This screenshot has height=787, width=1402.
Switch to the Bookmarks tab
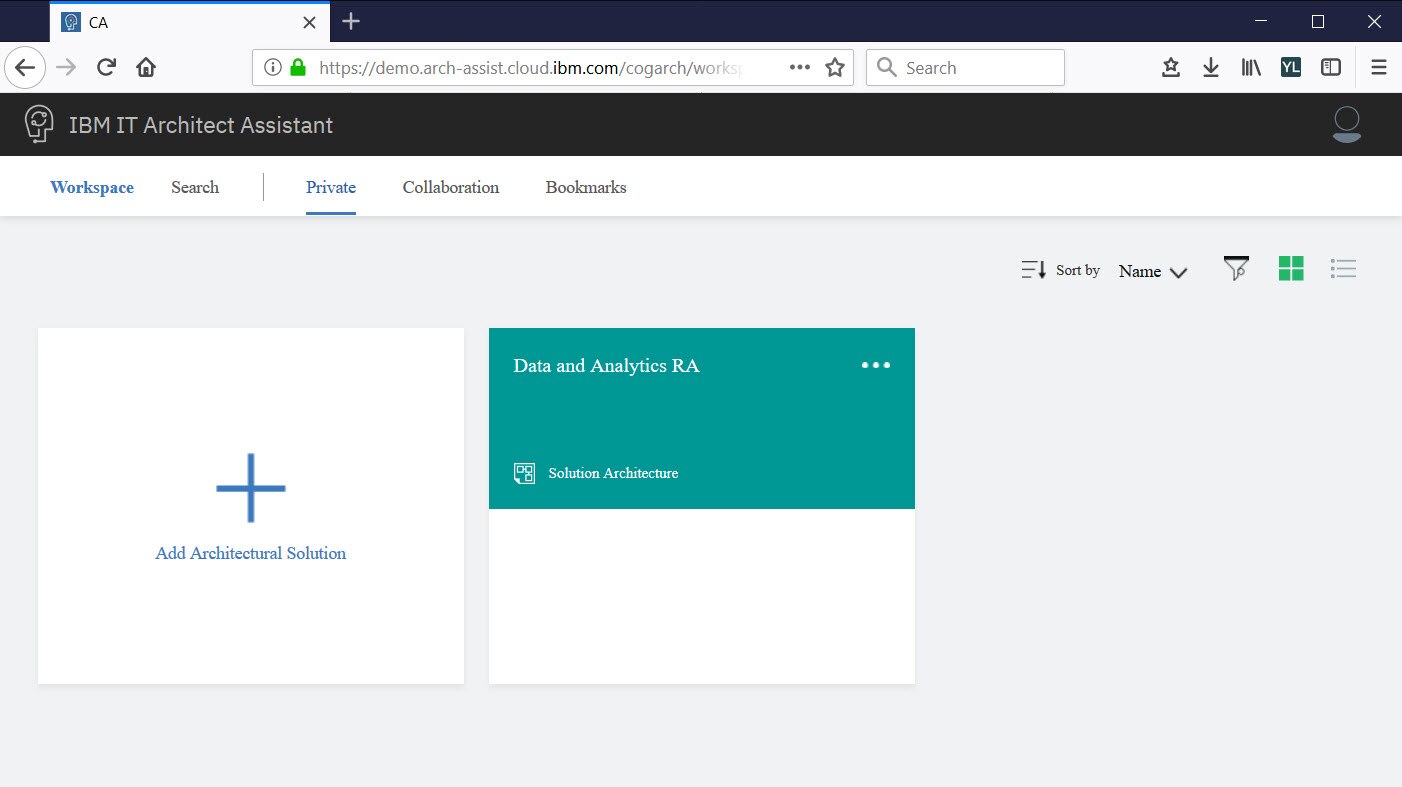[x=586, y=187]
